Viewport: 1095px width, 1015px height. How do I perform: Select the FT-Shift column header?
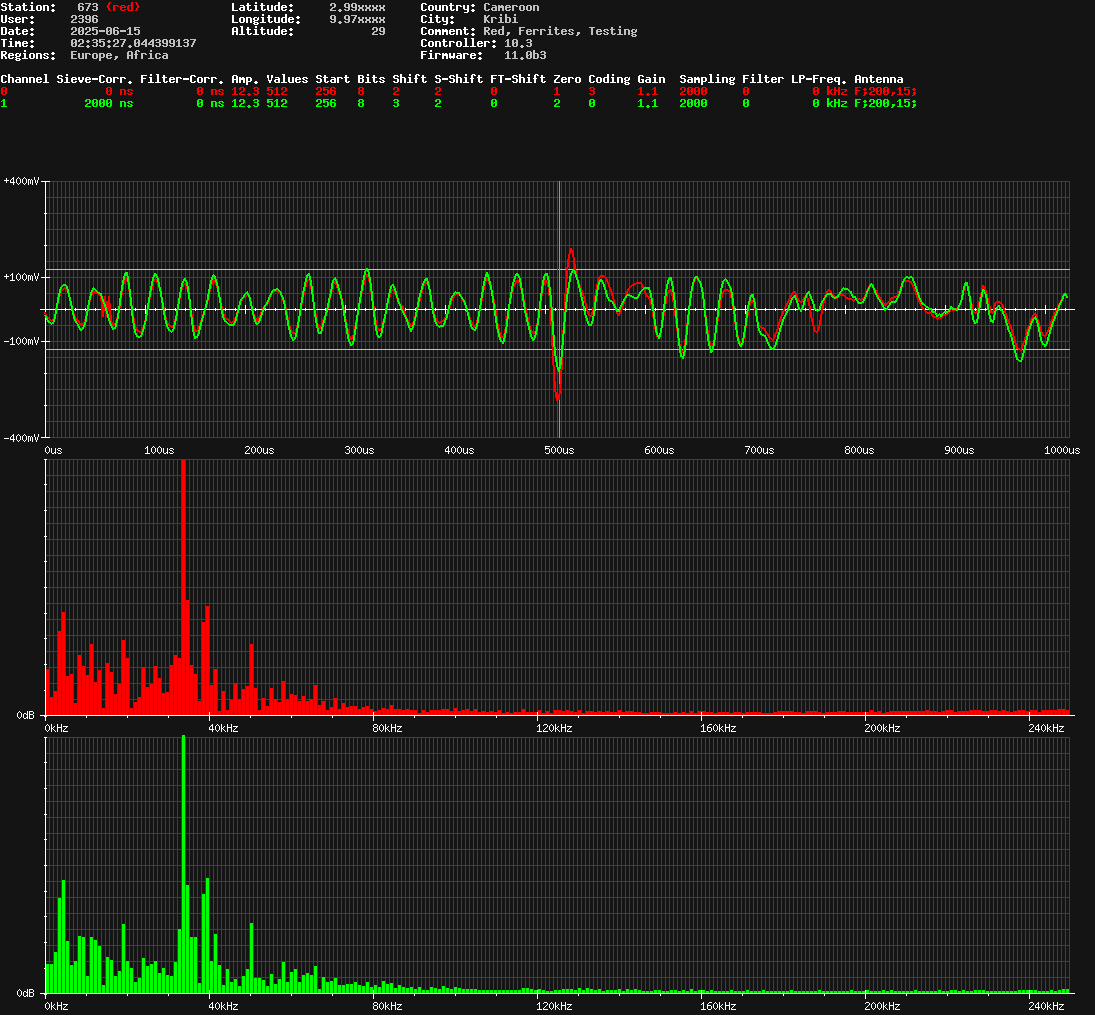click(518, 79)
